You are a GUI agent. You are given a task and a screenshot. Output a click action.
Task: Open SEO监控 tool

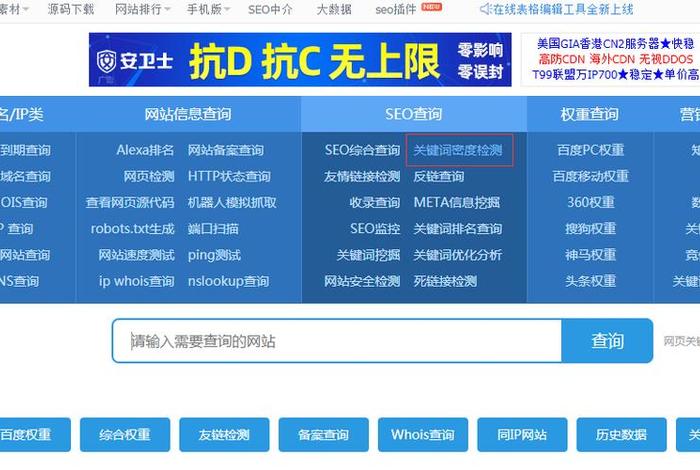coord(375,229)
